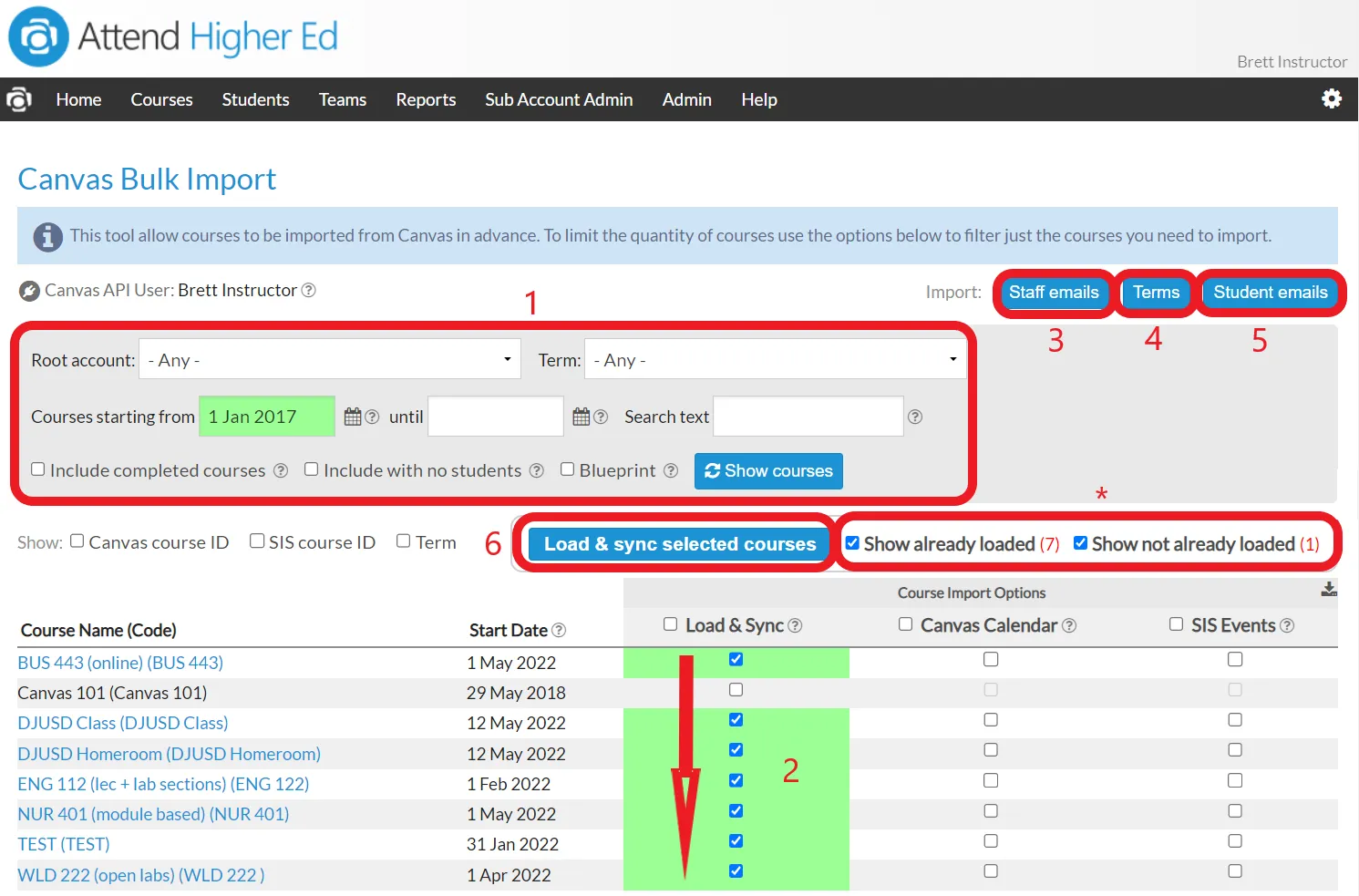The width and height of the screenshot is (1359, 896).
Task: Go to the Students menu
Action: (255, 99)
